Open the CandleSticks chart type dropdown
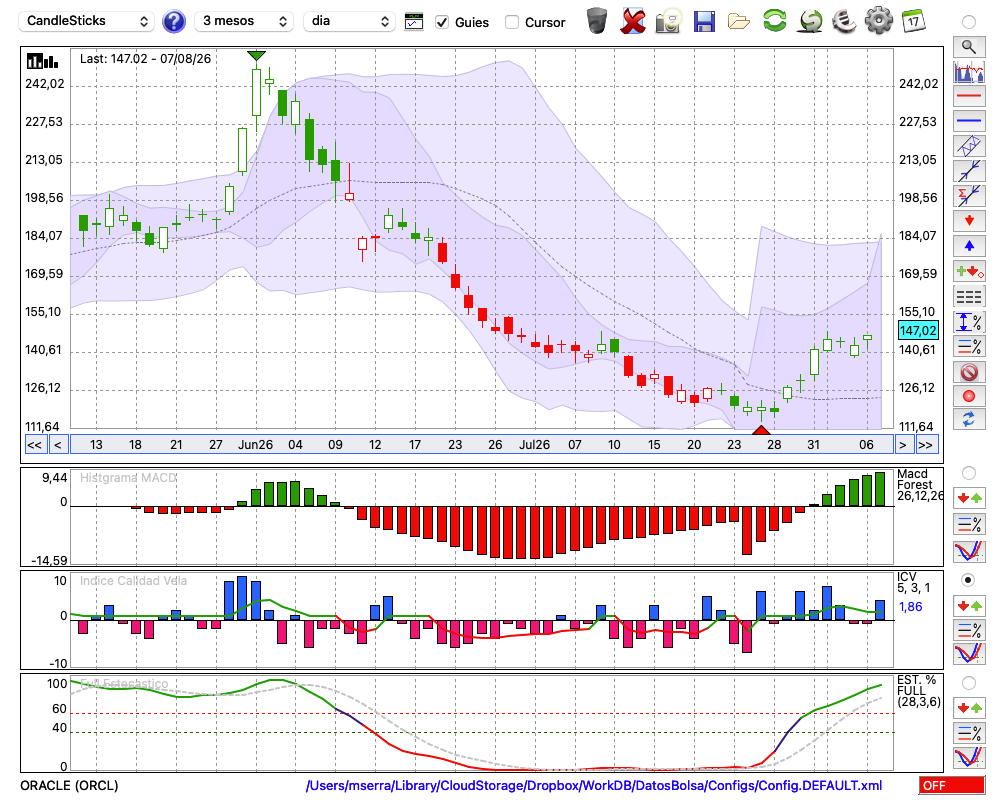This screenshot has height=800, width=1000. coord(87,21)
